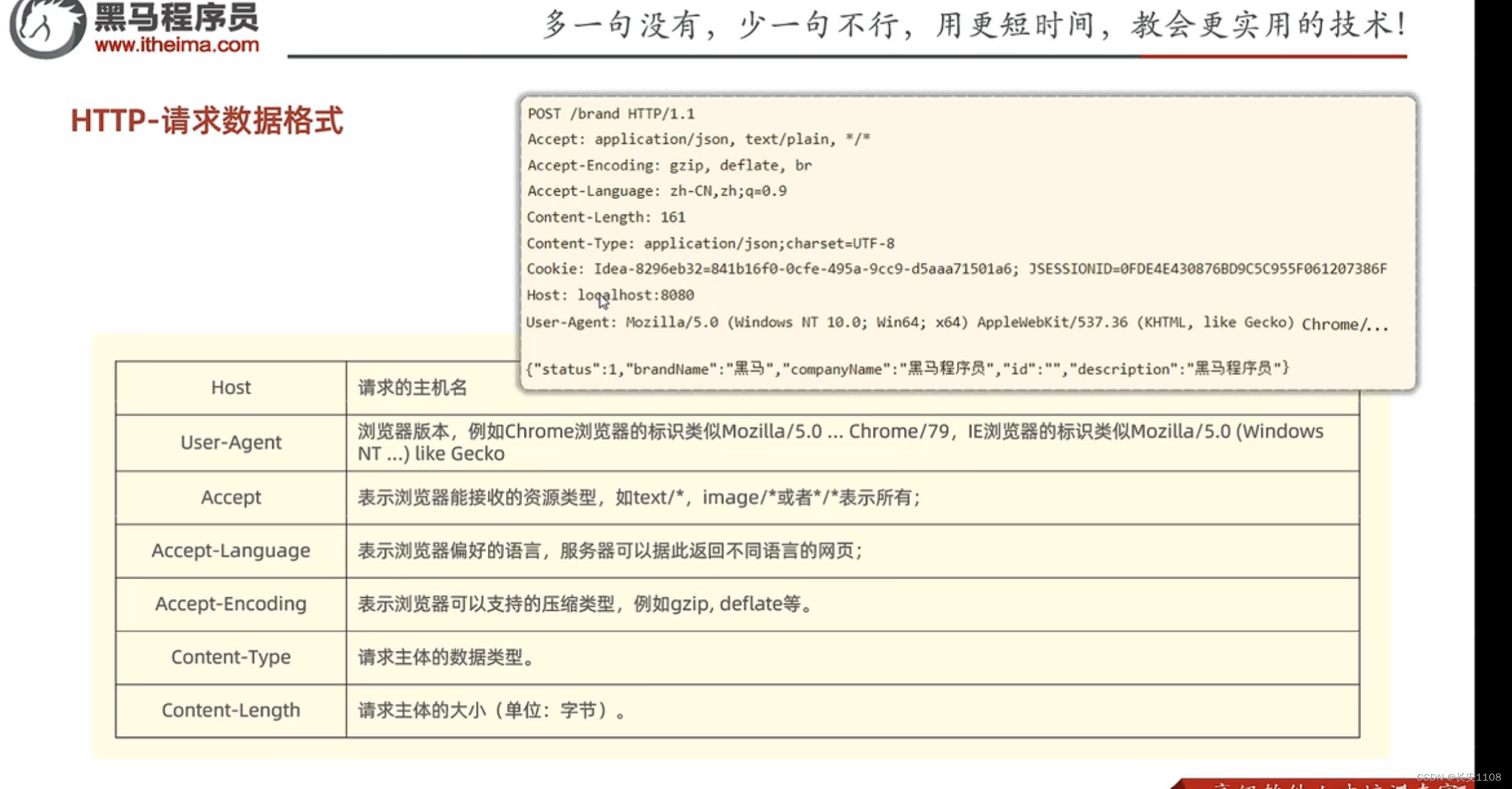1512x789 pixels.
Task: Click the 黑马程序员 brand name
Action: coord(176,17)
